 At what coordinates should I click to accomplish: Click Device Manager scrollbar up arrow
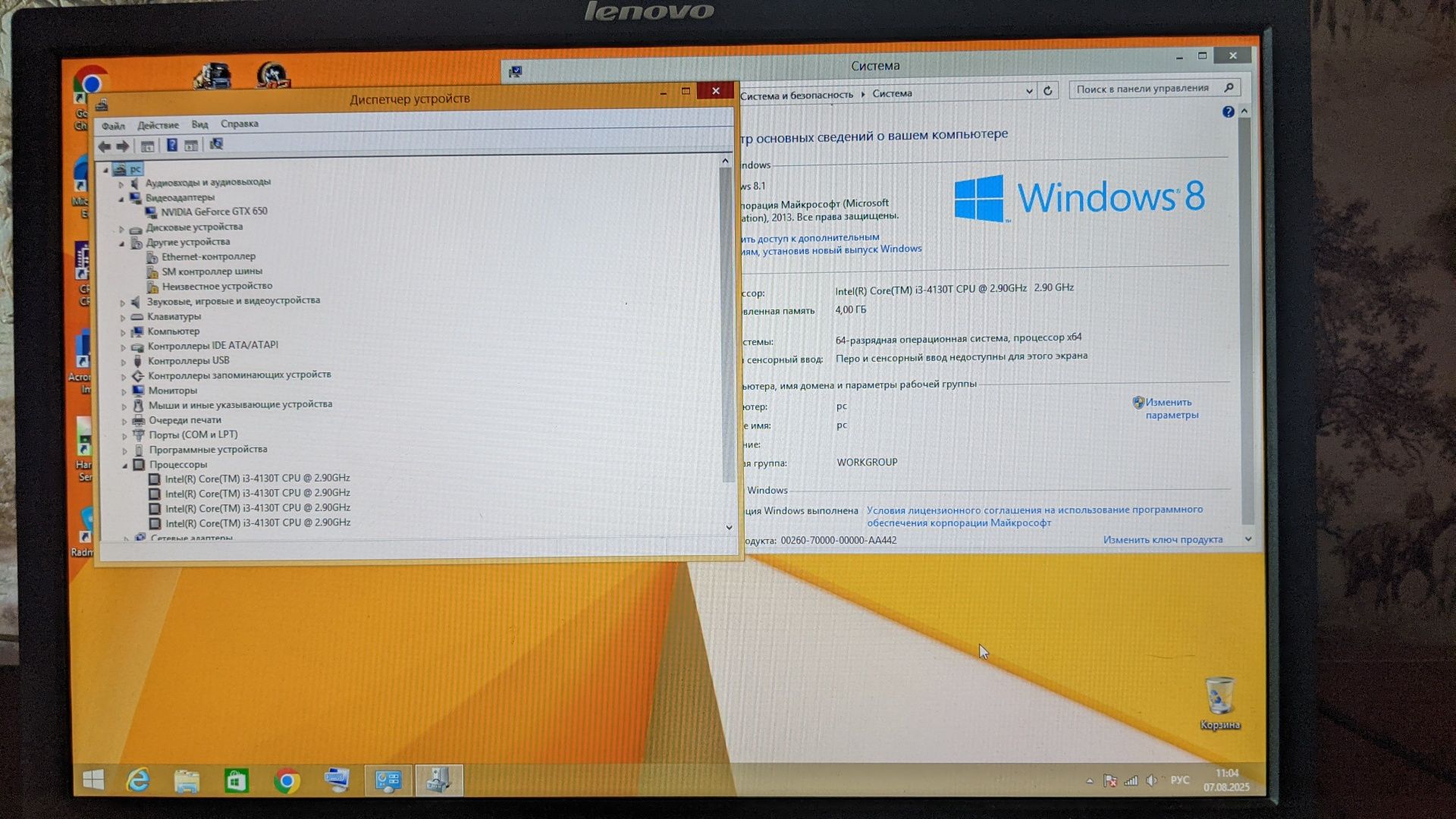coord(725,161)
